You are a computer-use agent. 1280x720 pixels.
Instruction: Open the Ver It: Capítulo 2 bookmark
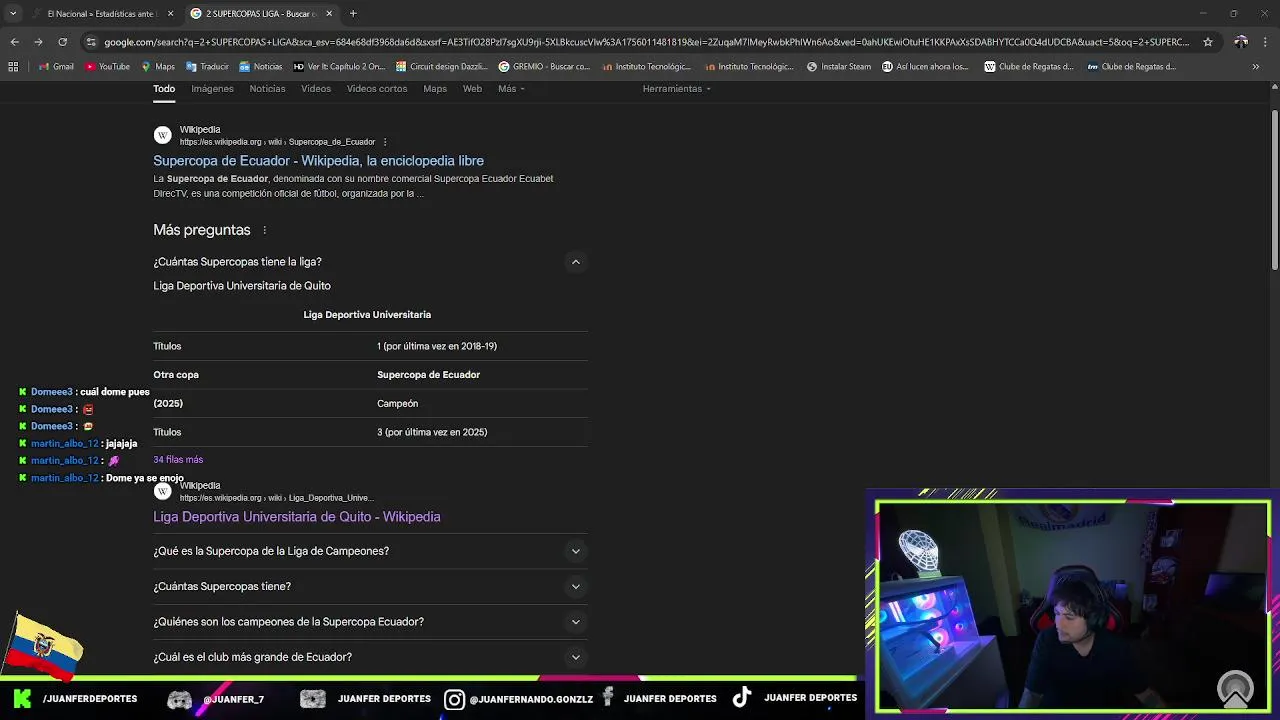pyautogui.click(x=339, y=67)
